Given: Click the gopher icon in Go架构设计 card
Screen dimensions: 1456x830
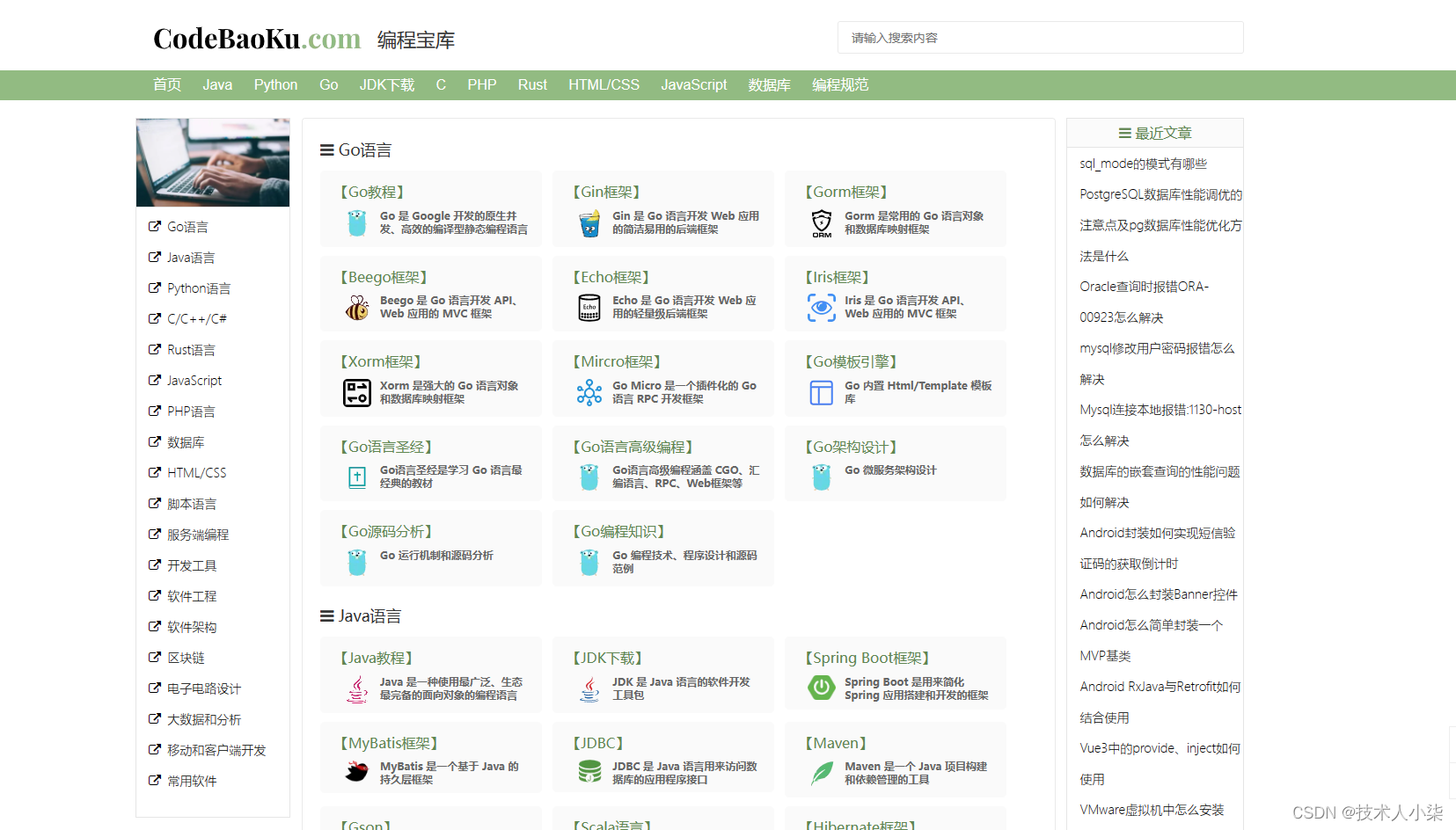Looking at the screenshot, I should pos(822,477).
